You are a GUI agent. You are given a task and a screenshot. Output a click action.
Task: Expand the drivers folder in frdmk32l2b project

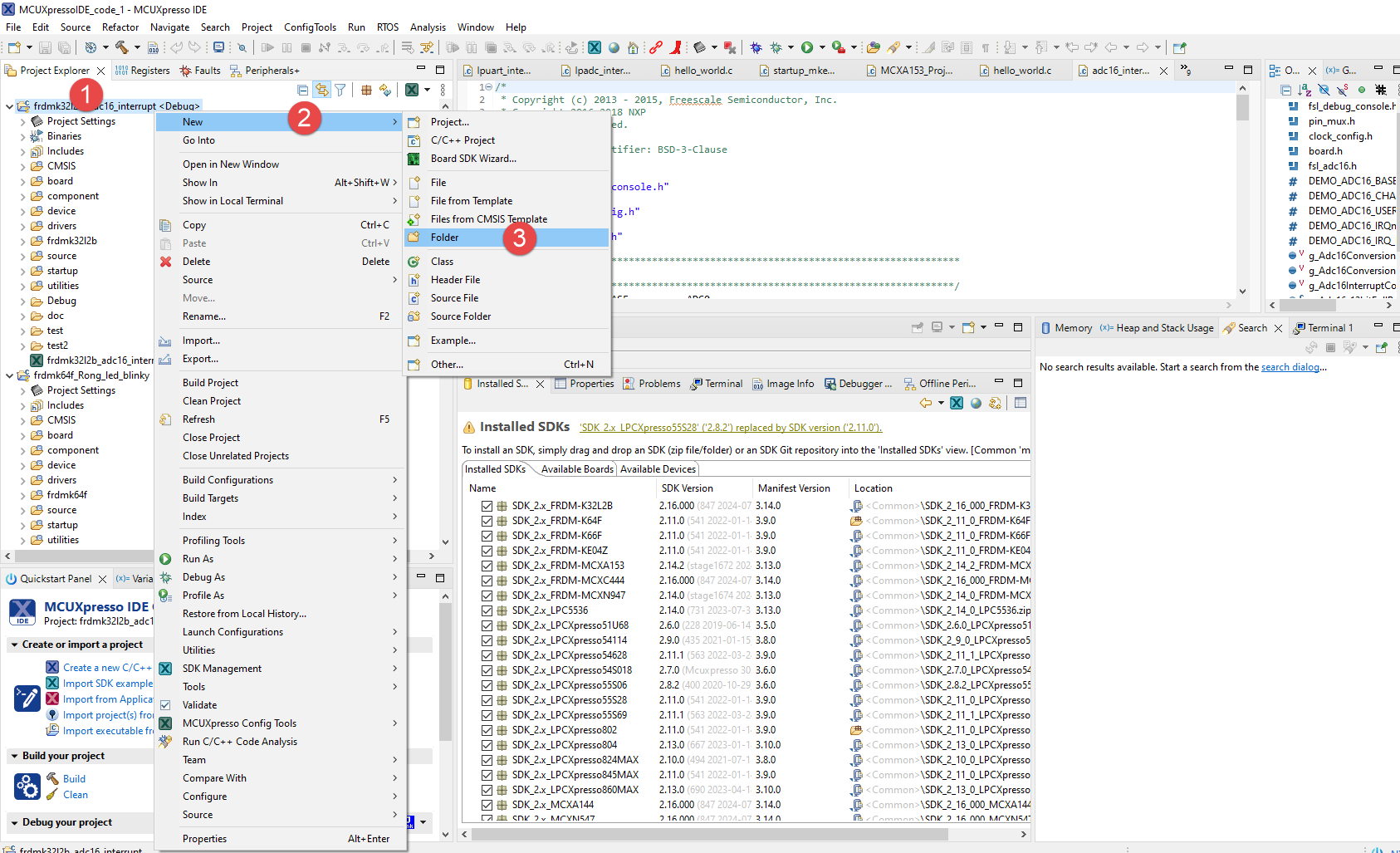23,225
